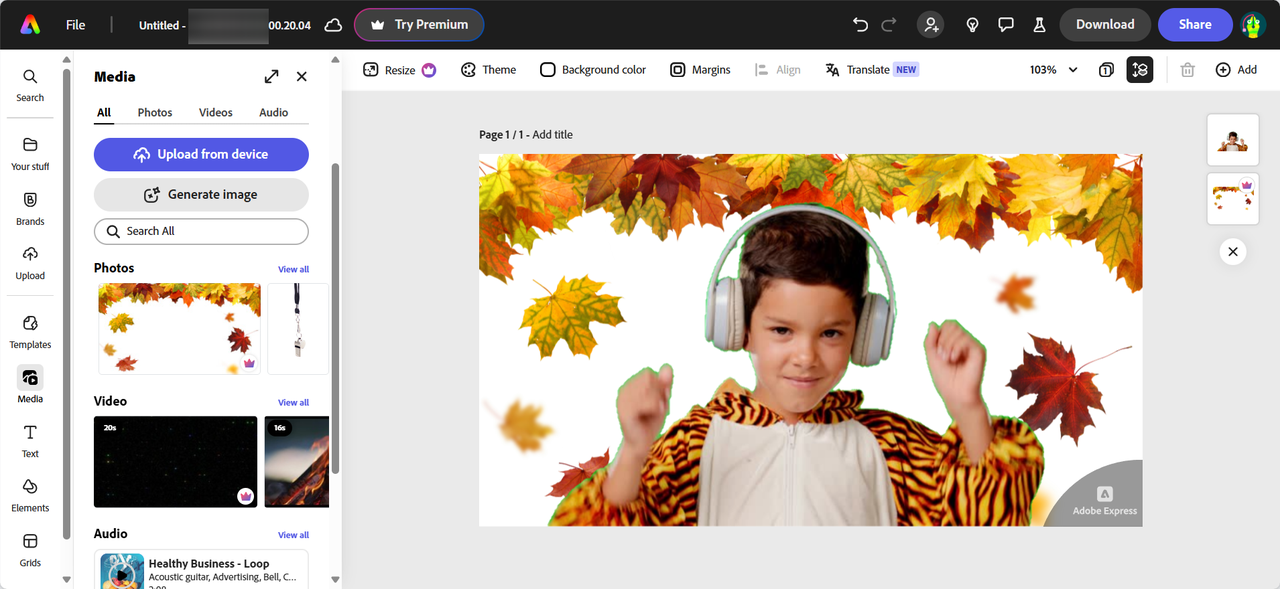Select the boy layer thumbnail
Screen dimensions: 1280x589
pos(1232,140)
